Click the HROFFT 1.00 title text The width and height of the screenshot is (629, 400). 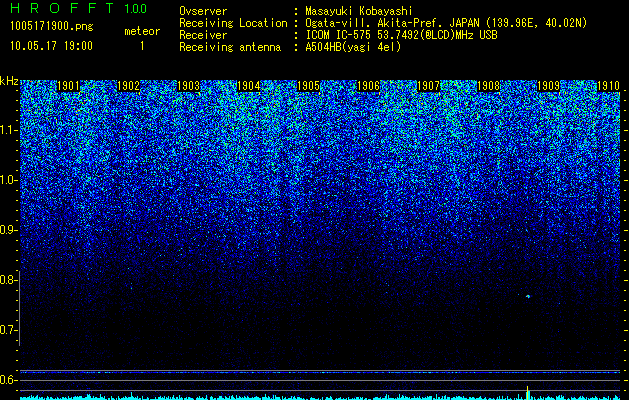coord(79,8)
